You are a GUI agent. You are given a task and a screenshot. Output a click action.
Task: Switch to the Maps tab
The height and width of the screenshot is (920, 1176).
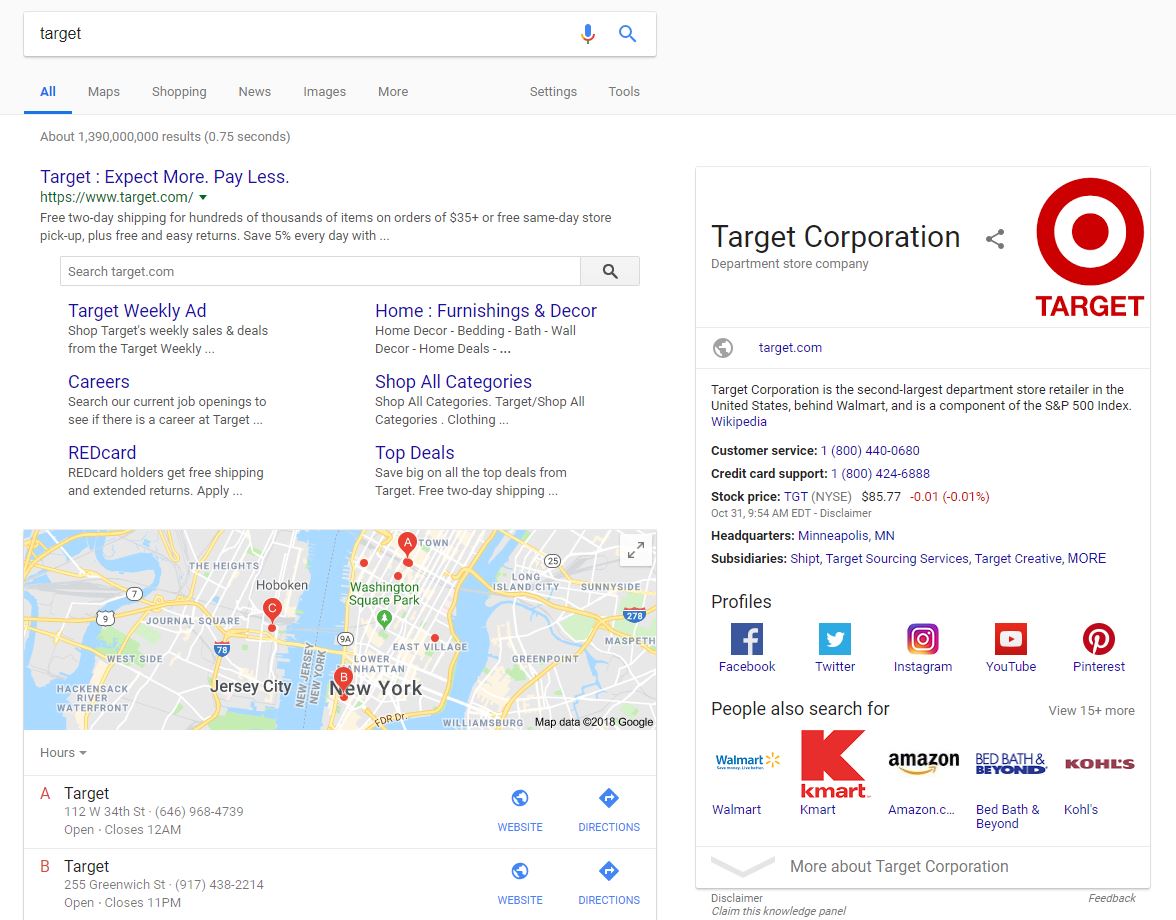pyautogui.click(x=104, y=91)
